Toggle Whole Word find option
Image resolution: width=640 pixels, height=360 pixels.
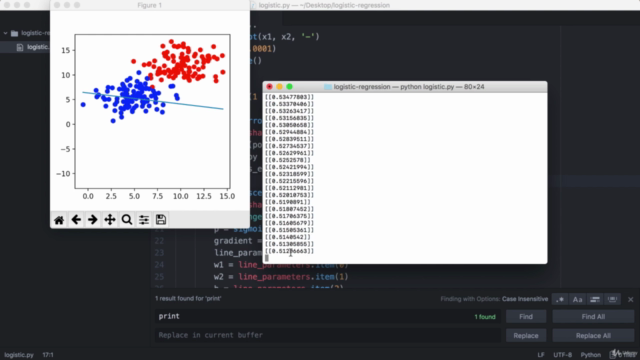pos(612,299)
